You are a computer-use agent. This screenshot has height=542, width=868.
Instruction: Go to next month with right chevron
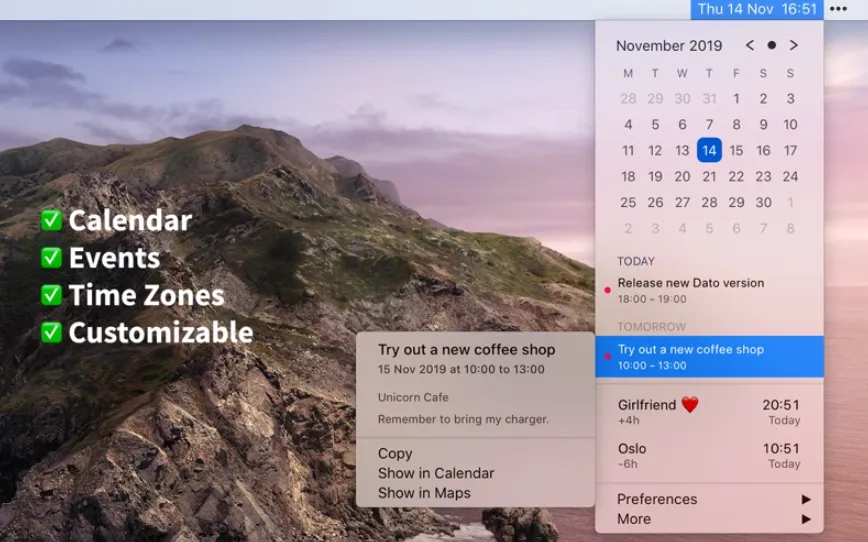pyautogui.click(x=793, y=45)
